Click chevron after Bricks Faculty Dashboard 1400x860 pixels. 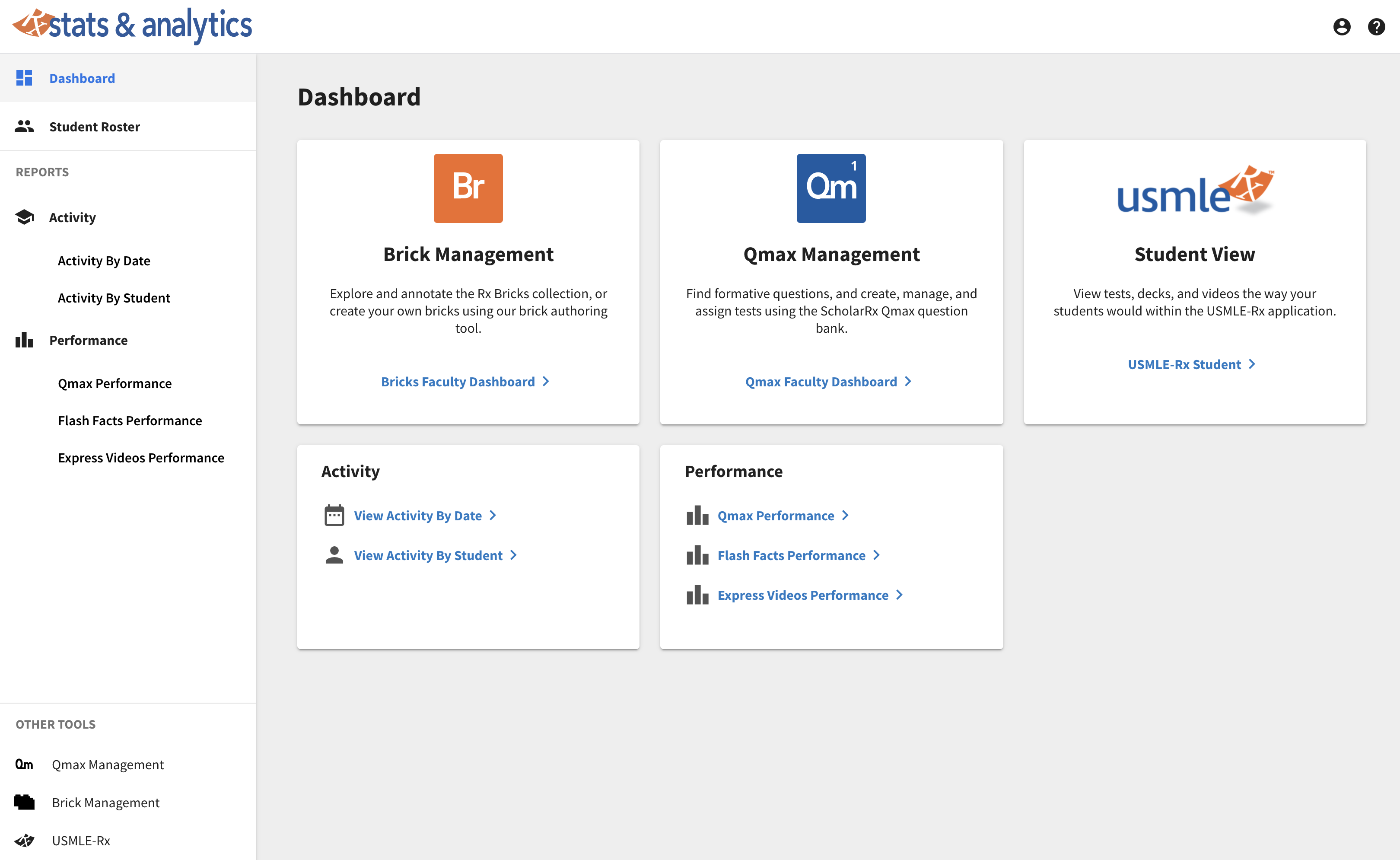click(x=545, y=382)
